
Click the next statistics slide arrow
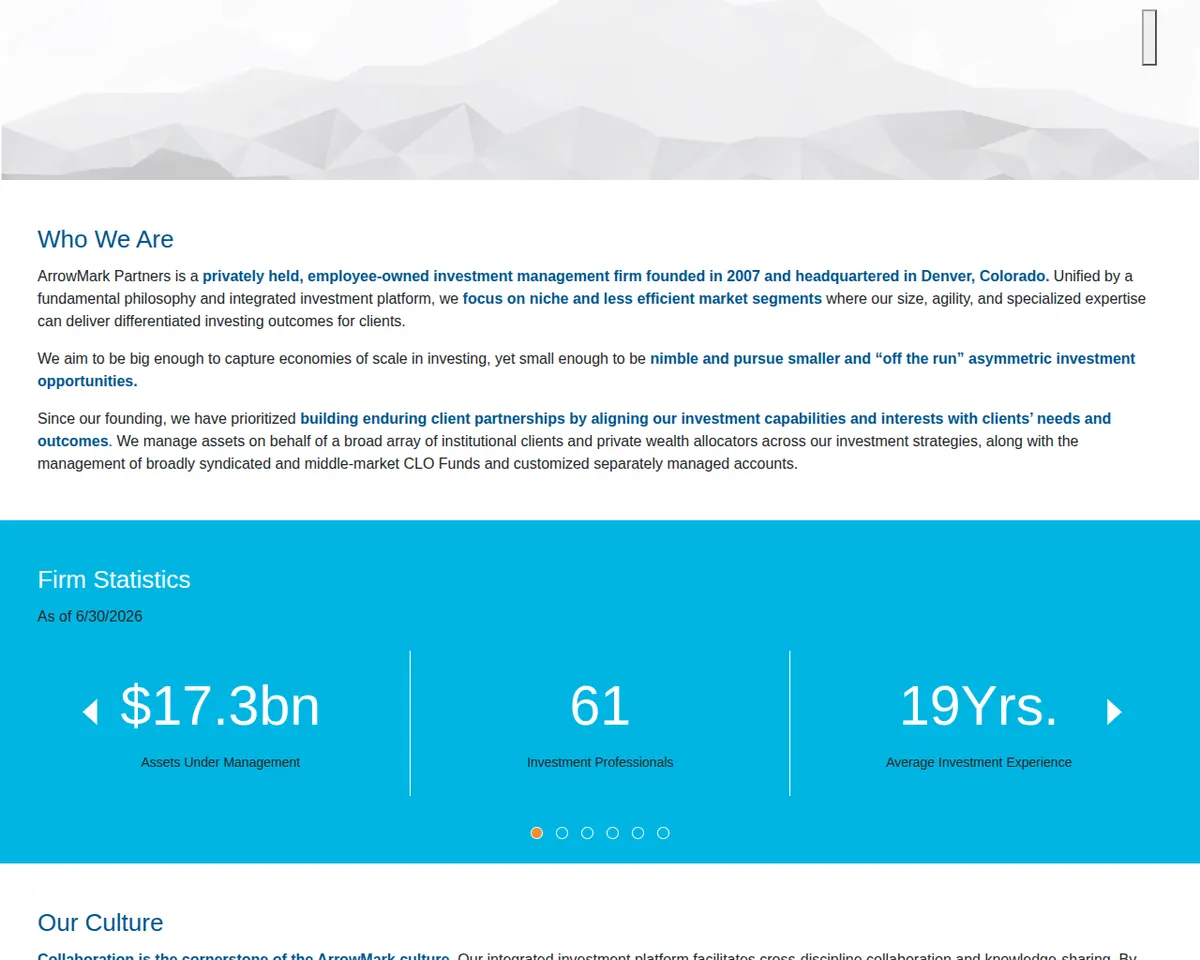(x=1114, y=712)
